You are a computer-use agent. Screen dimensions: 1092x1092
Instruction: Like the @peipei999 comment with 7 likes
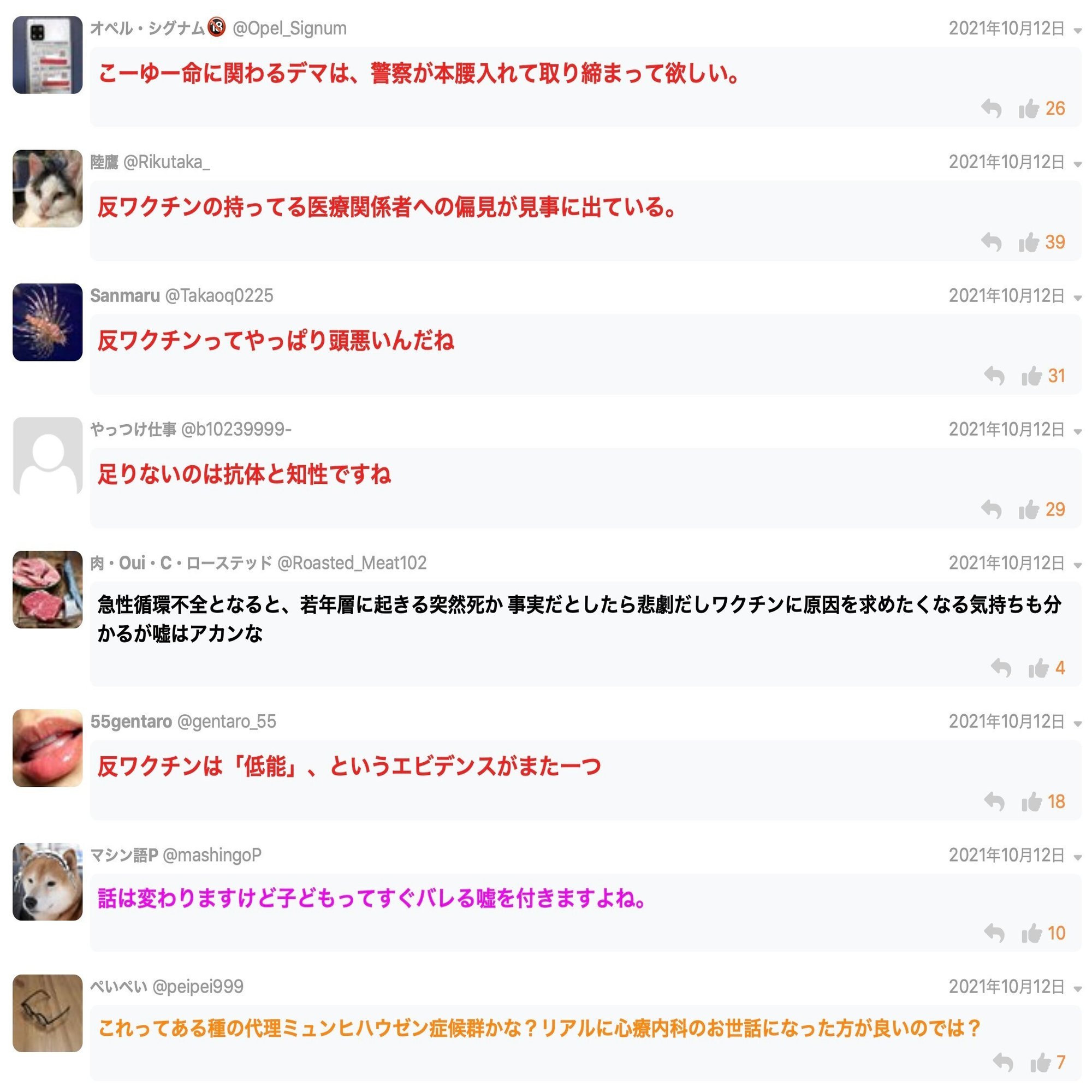pyautogui.click(x=1040, y=1063)
